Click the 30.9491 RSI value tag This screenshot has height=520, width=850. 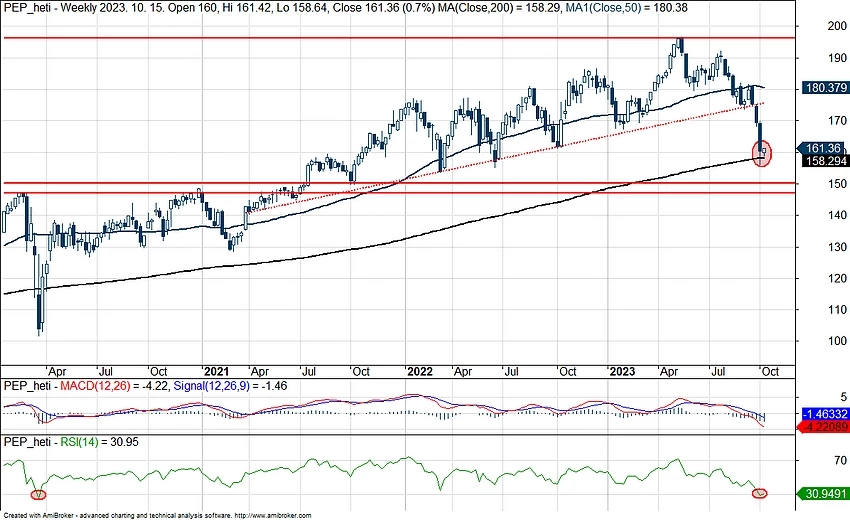(824, 494)
